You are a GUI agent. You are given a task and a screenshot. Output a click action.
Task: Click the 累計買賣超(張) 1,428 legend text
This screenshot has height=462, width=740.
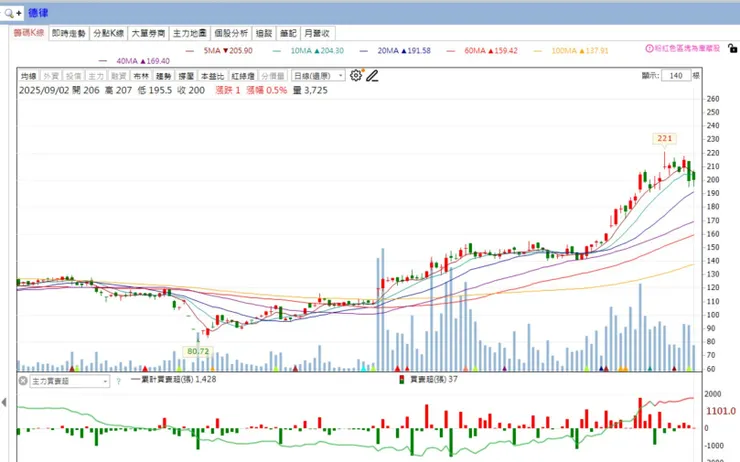(x=179, y=379)
